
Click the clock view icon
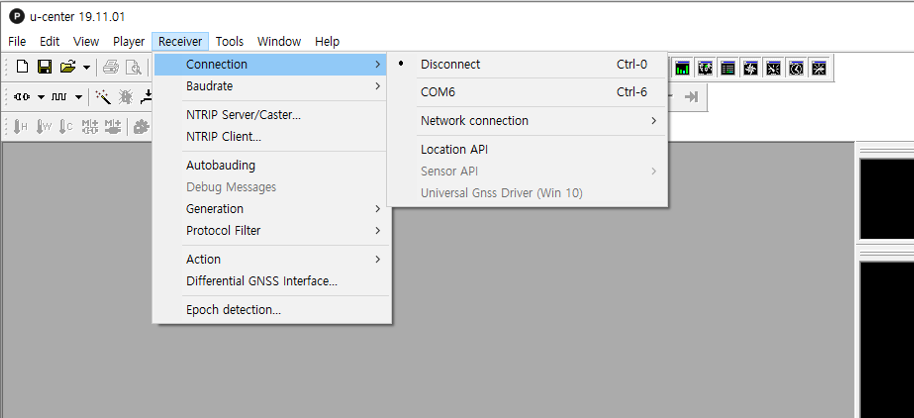pos(796,68)
